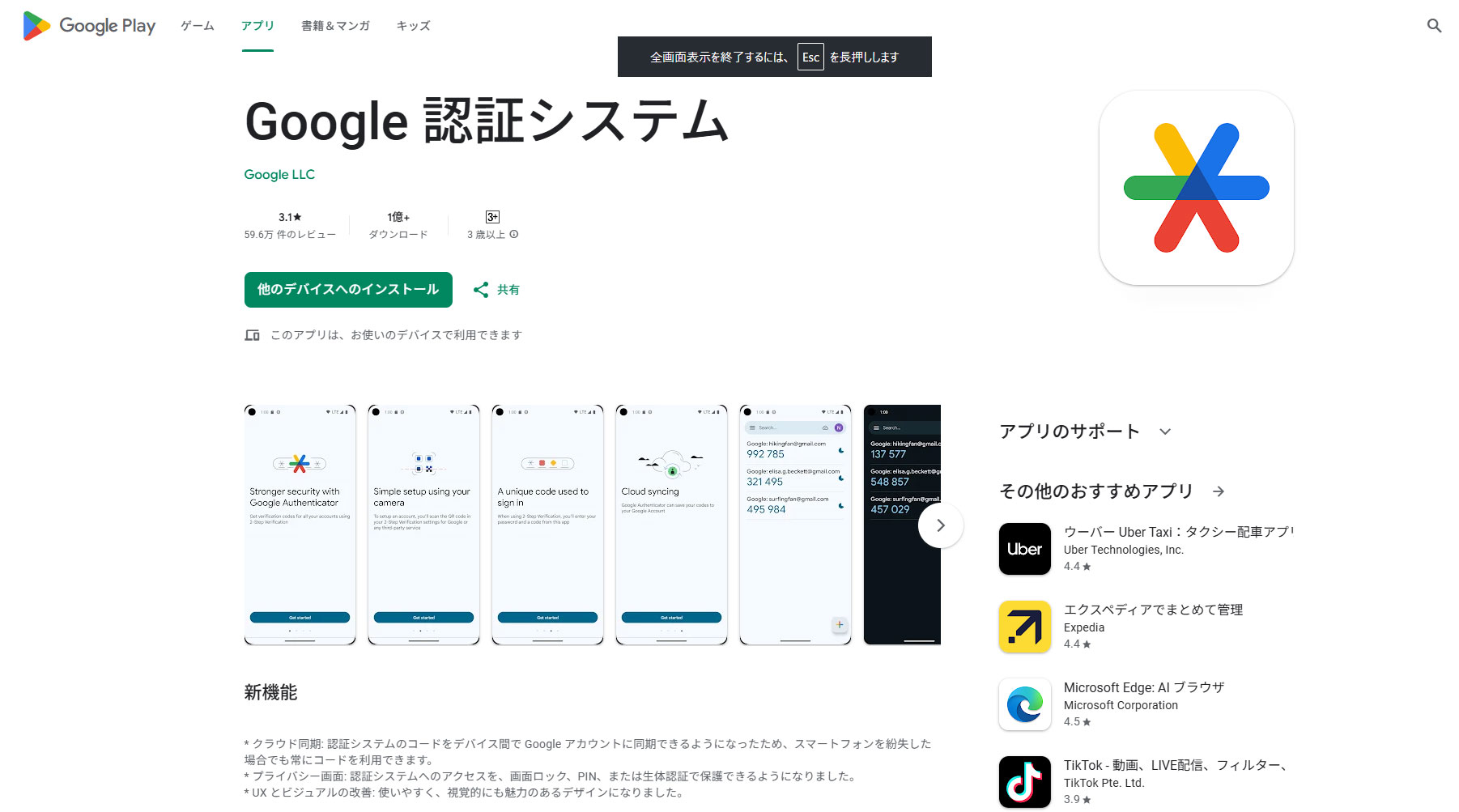Open the Expedia app icon
This screenshot has width=1459, height=812.
pyautogui.click(x=1024, y=627)
